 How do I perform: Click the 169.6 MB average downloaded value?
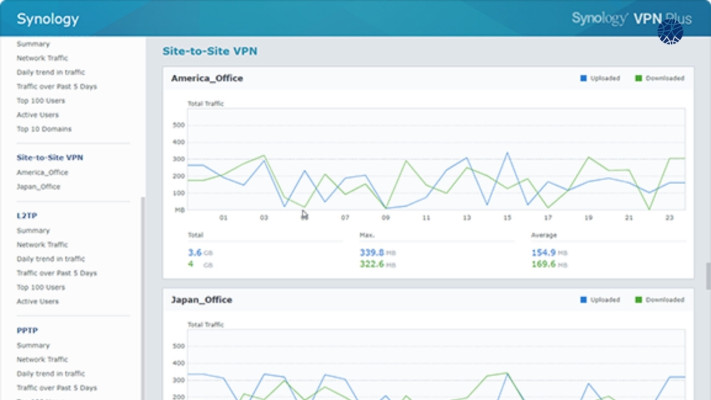point(549,264)
